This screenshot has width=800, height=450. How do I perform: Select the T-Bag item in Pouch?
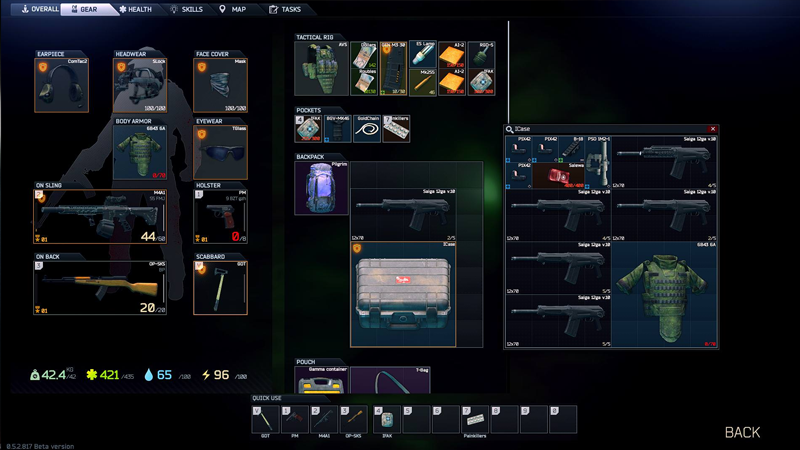(390, 380)
